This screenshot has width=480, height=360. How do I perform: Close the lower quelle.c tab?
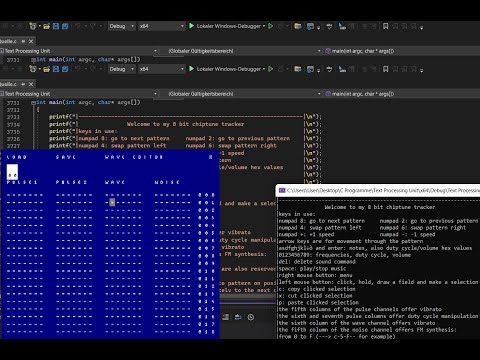(x=31, y=84)
